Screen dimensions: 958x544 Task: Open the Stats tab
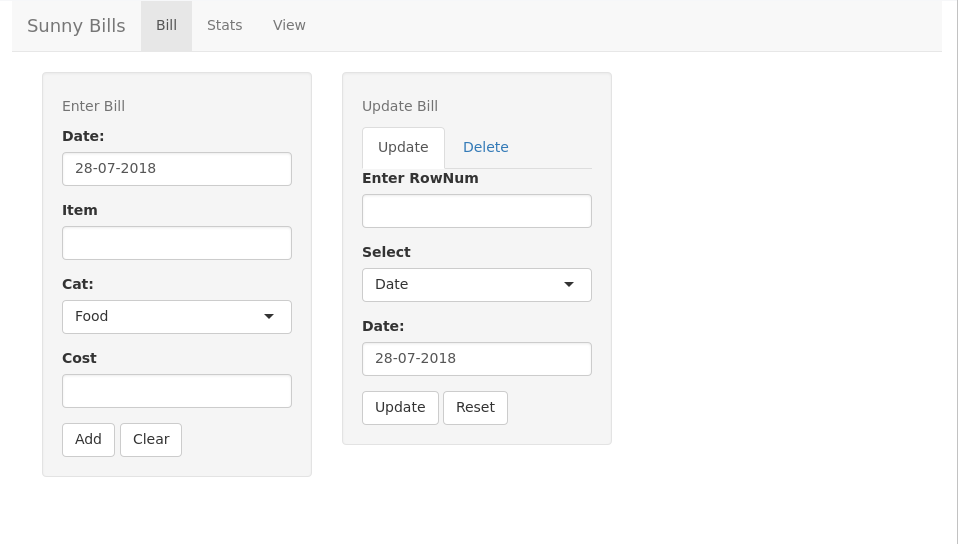tap(224, 26)
